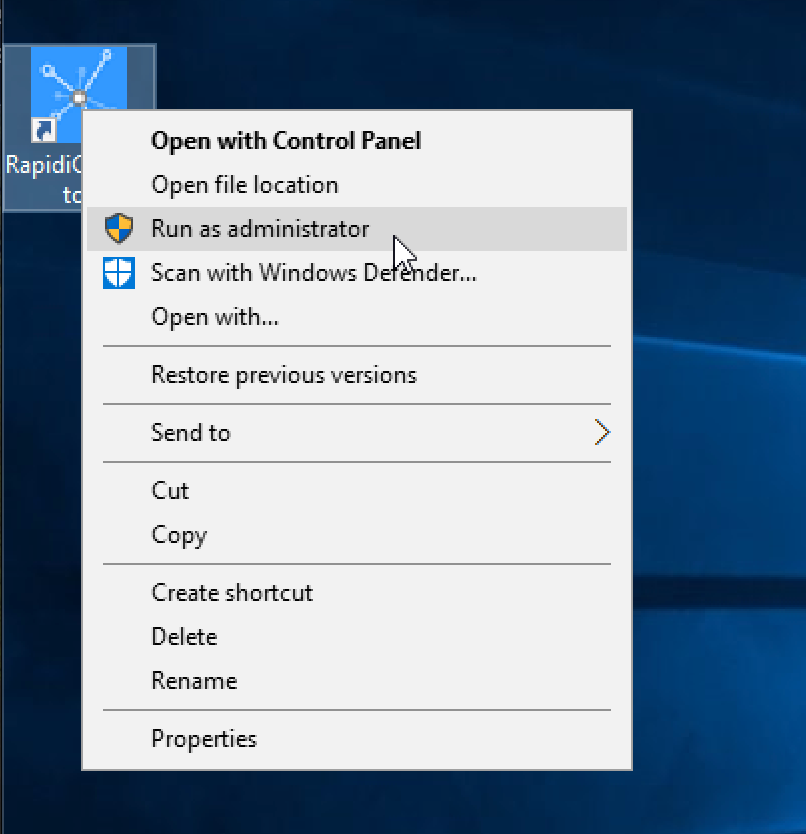Select Open file location
806x834 pixels.
coord(356,185)
